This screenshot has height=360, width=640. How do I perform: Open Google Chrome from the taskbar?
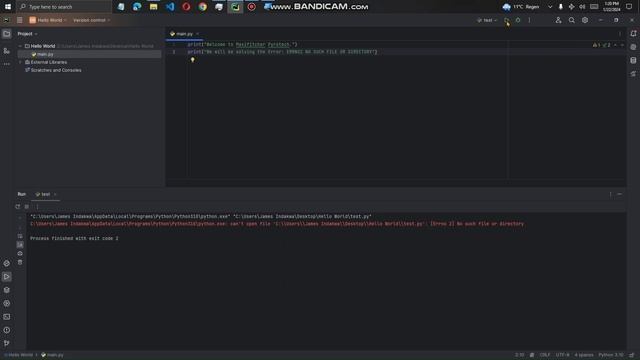click(202, 7)
